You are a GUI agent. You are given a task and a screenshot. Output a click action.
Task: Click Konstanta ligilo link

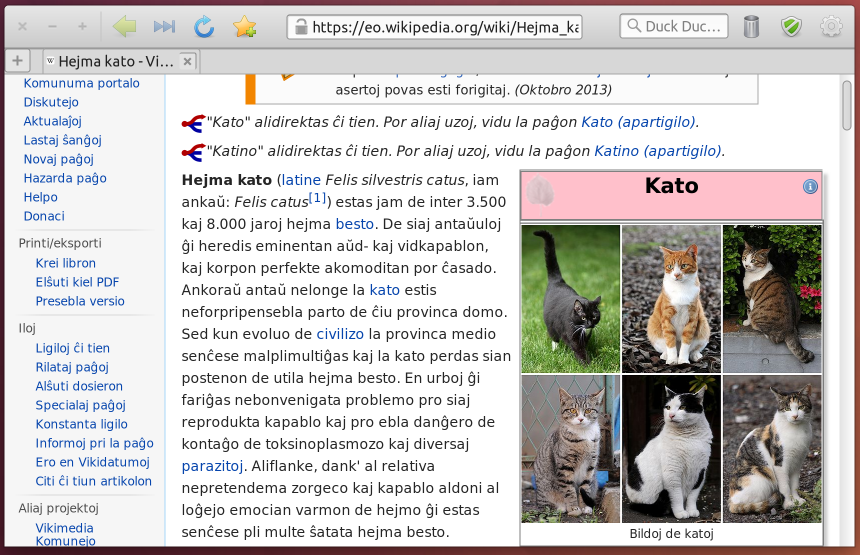pos(81,424)
